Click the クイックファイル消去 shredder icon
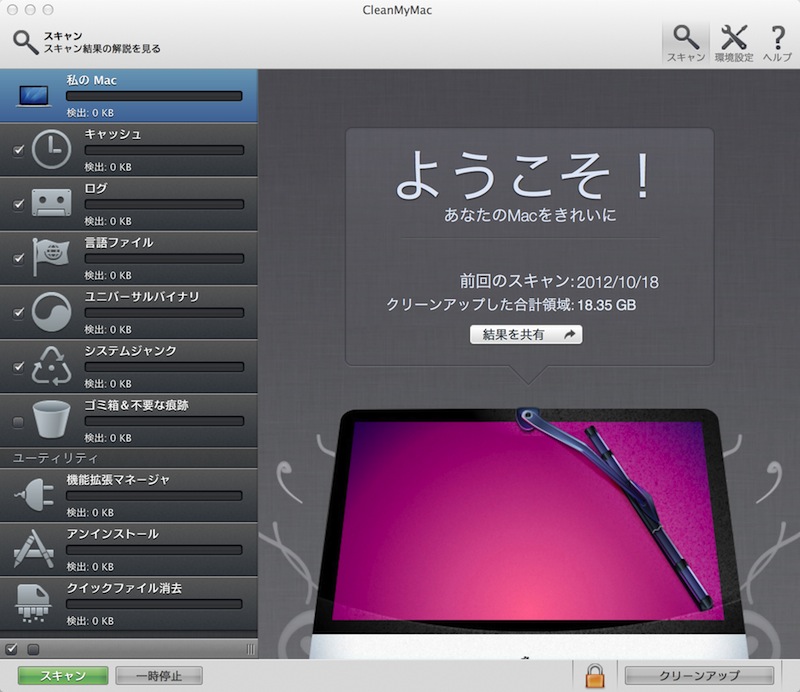This screenshot has height=692, width=800. point(34,603)
